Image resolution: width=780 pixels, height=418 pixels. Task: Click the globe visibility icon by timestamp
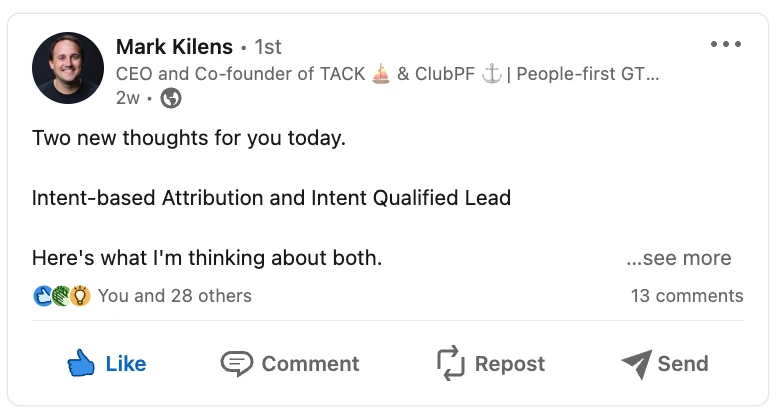171,98
